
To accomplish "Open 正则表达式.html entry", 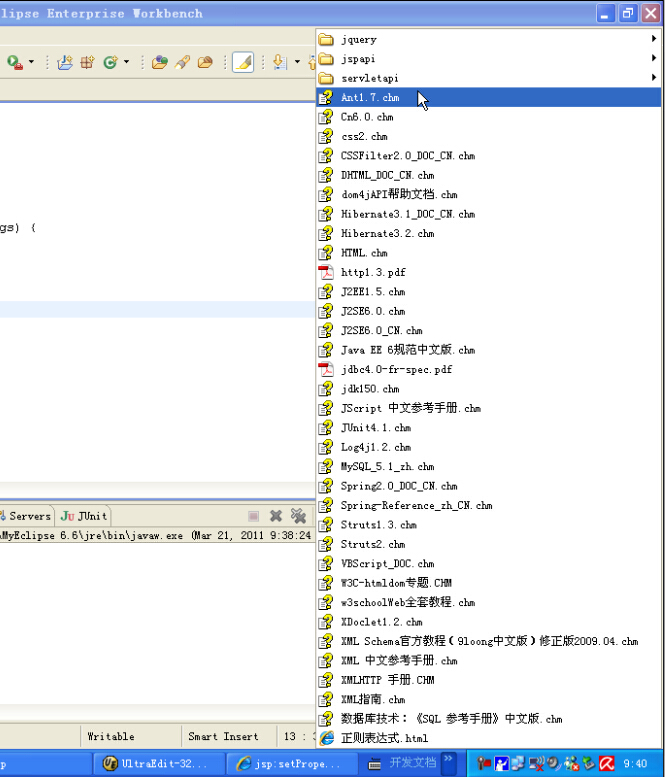I will (489, 738).
